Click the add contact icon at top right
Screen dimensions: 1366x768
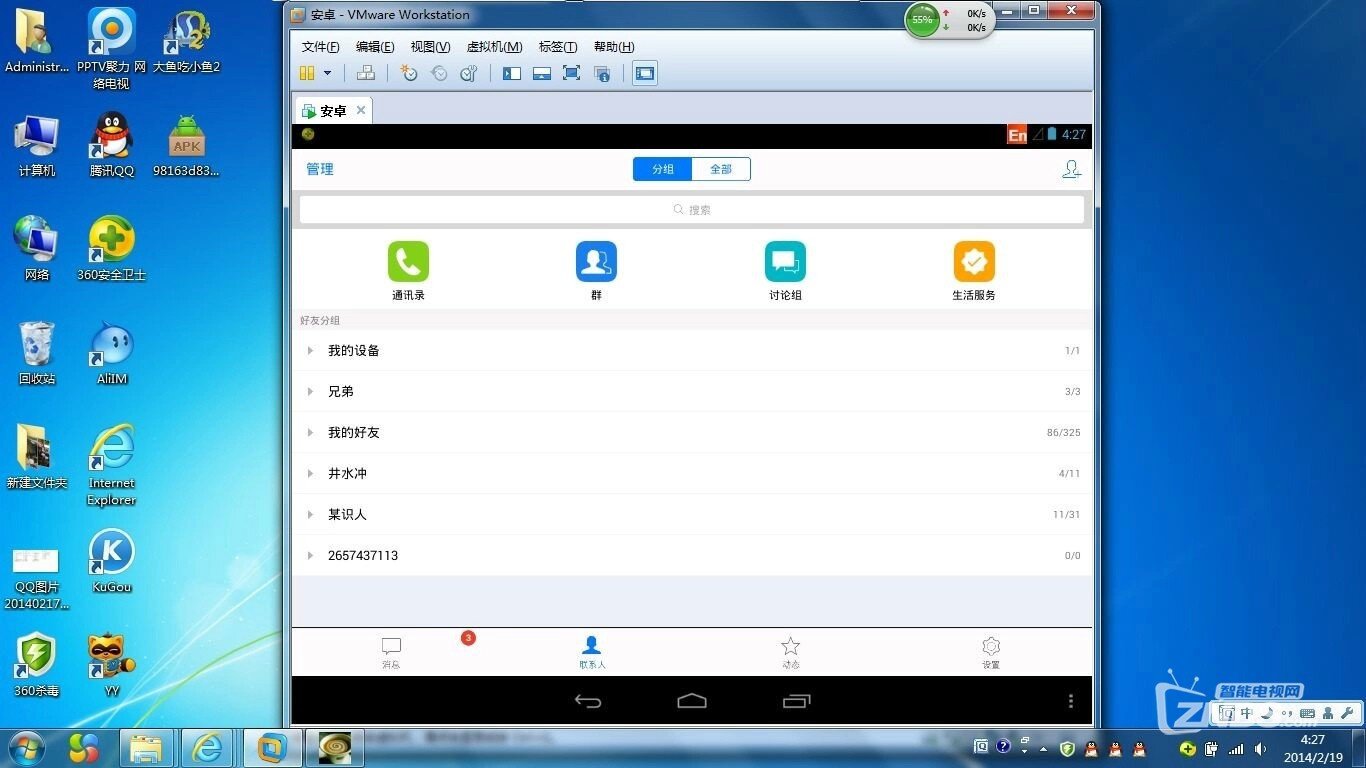tap(1071, 169)
